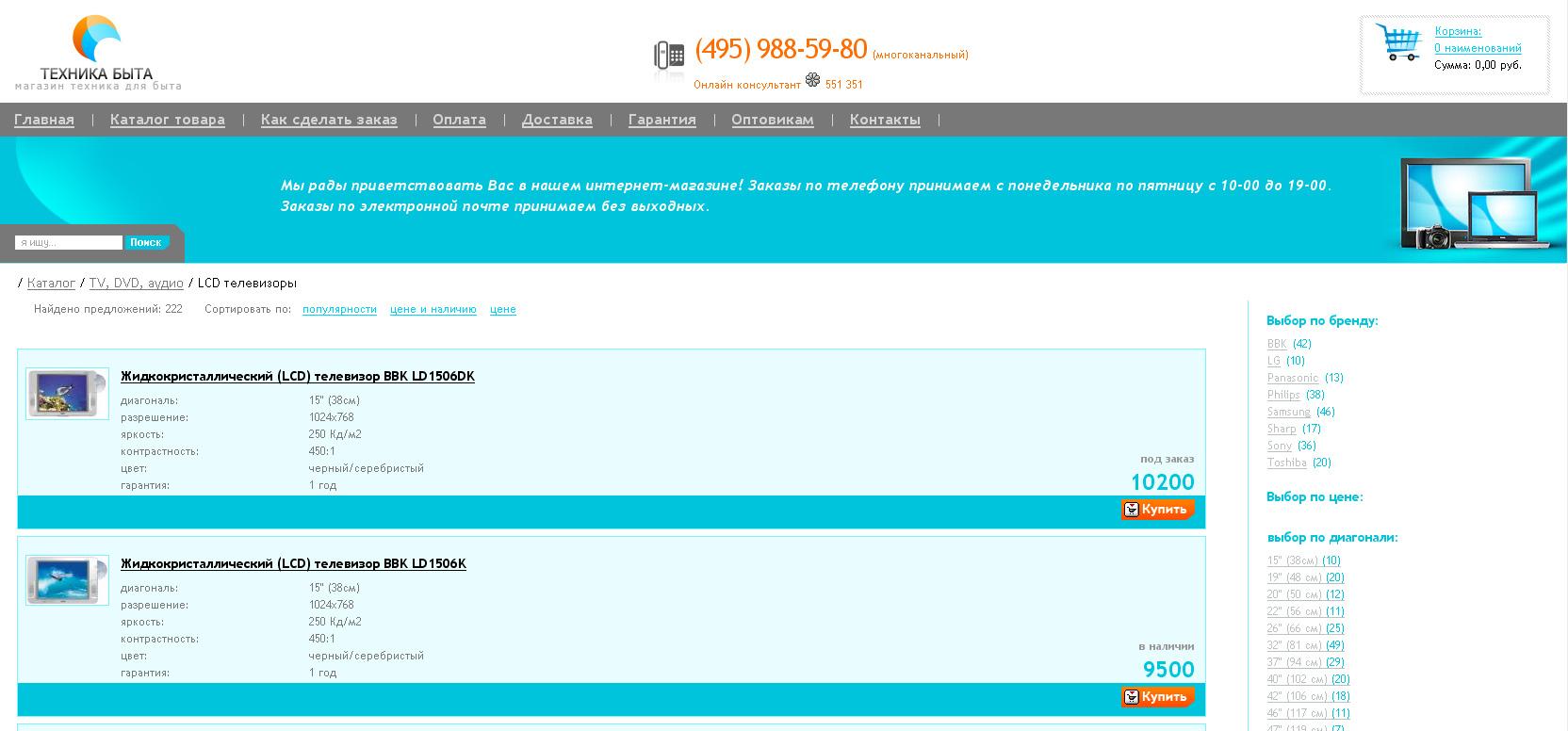
Task: Open the shopping cart icon
Action: 1398,42
